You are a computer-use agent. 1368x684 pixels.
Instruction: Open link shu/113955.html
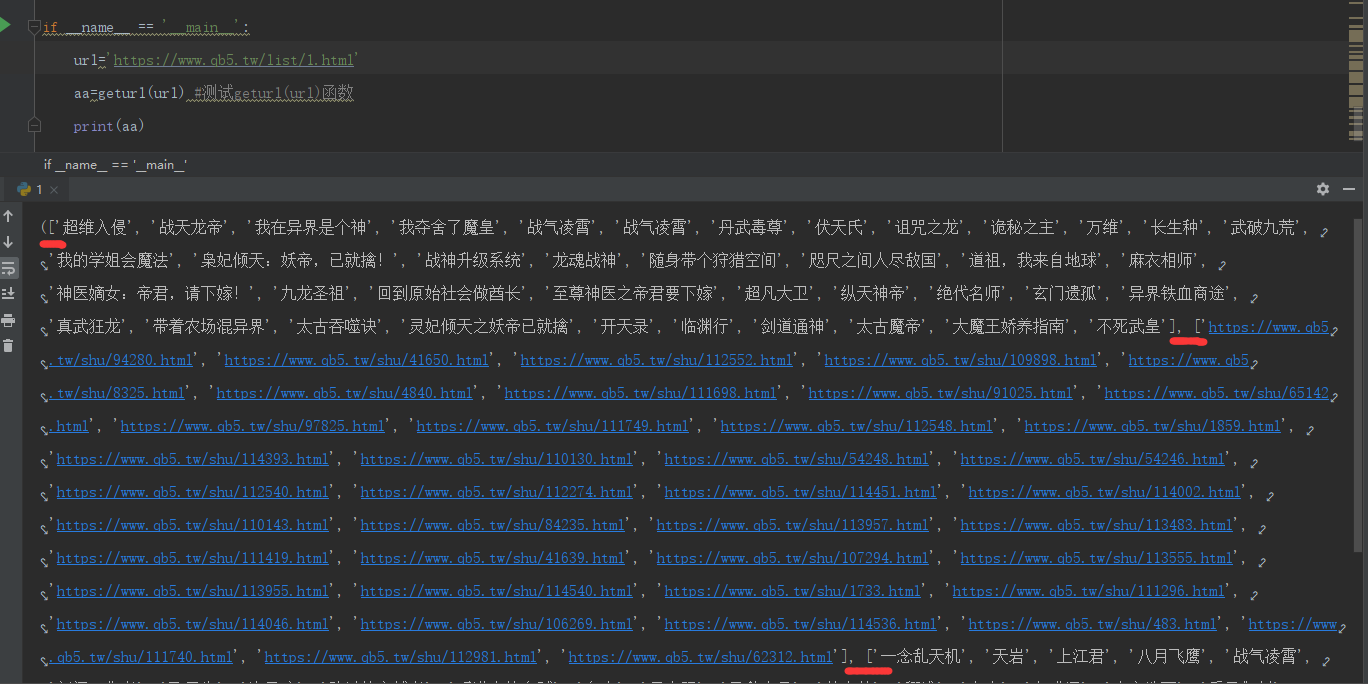[193, 591]
